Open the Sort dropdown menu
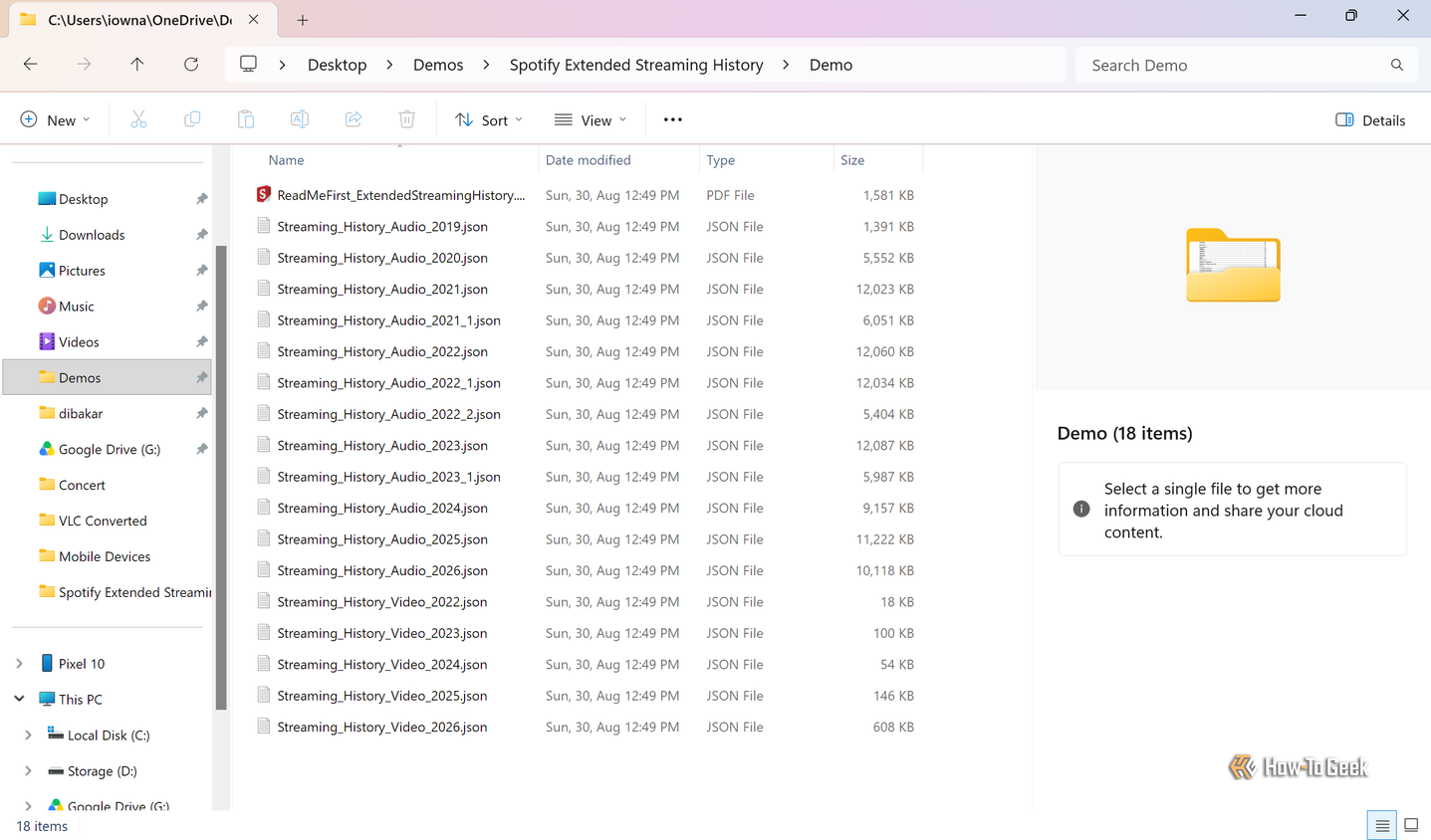 click(x=488, y=119)
